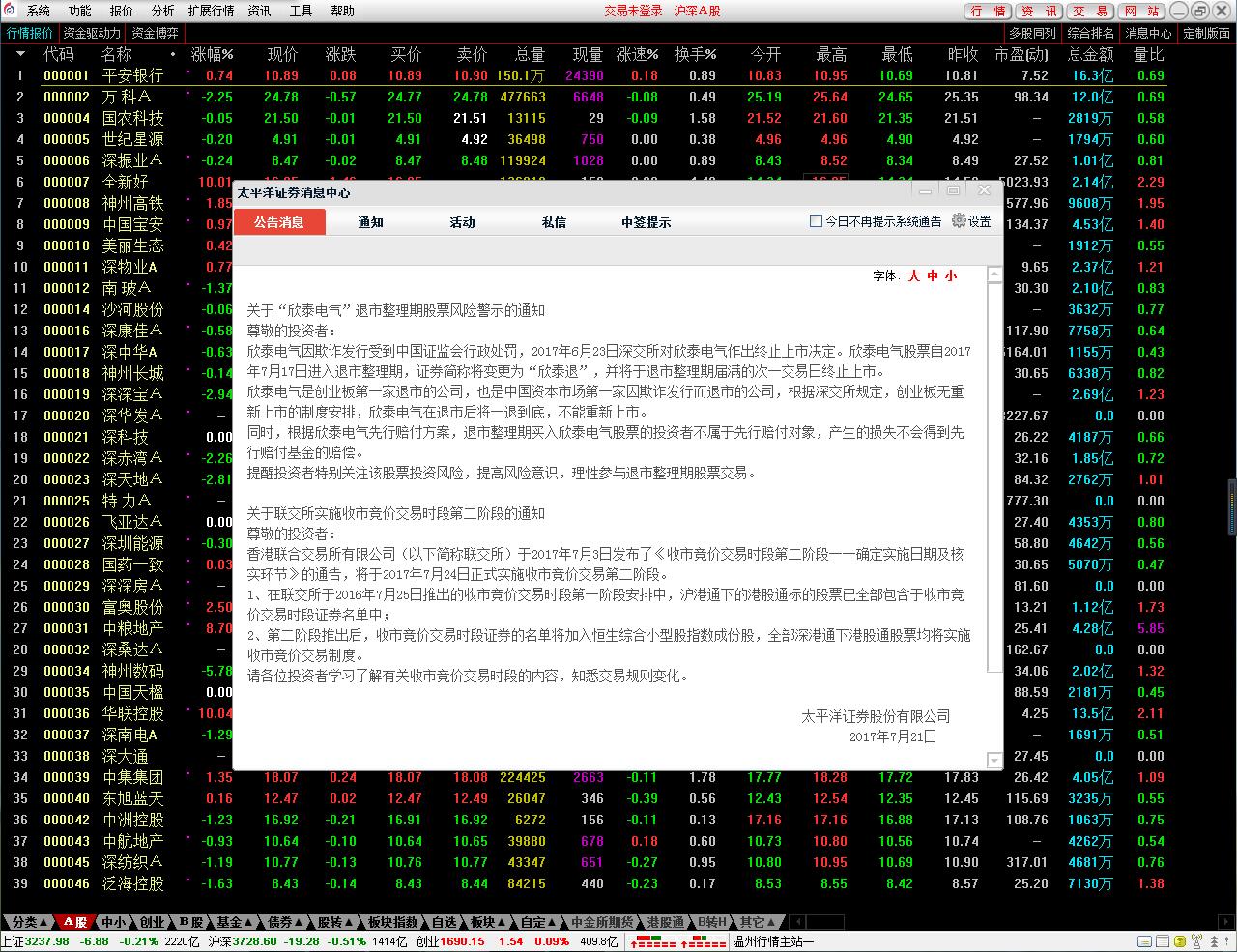
Task: Open the 报价 menu
Action: tap(122, 11)
